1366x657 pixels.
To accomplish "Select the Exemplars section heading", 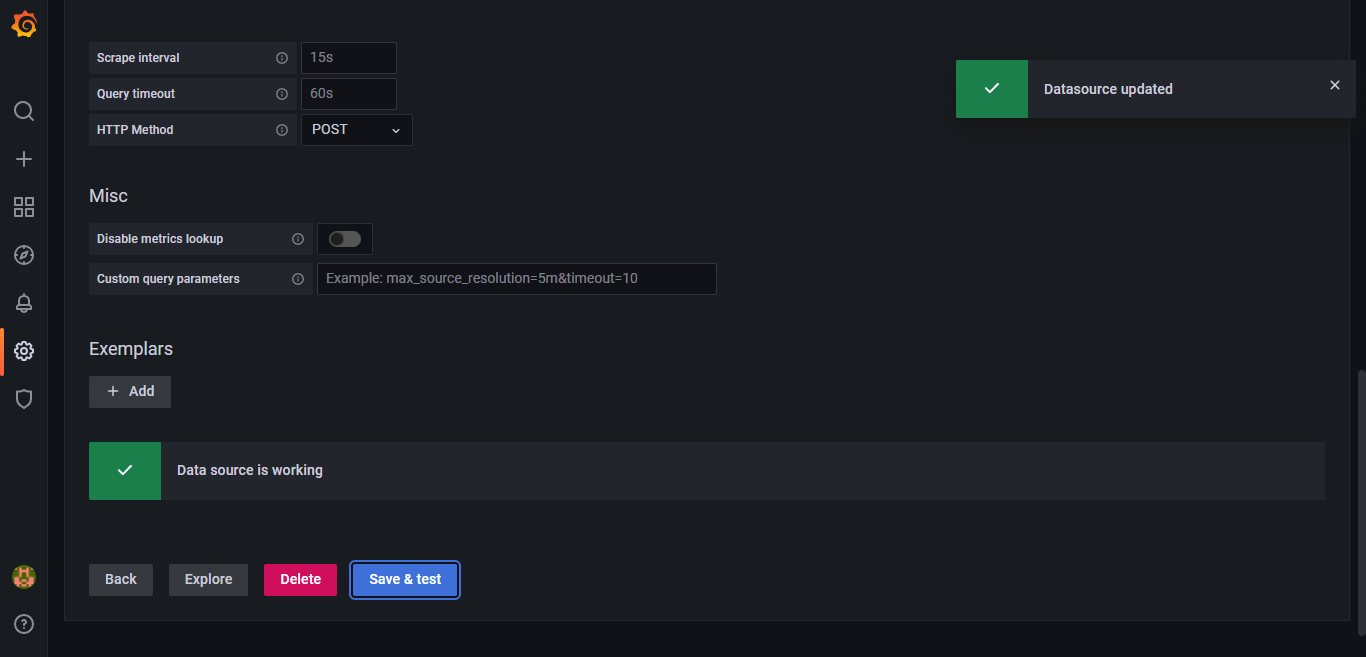I will coord(131,349).
